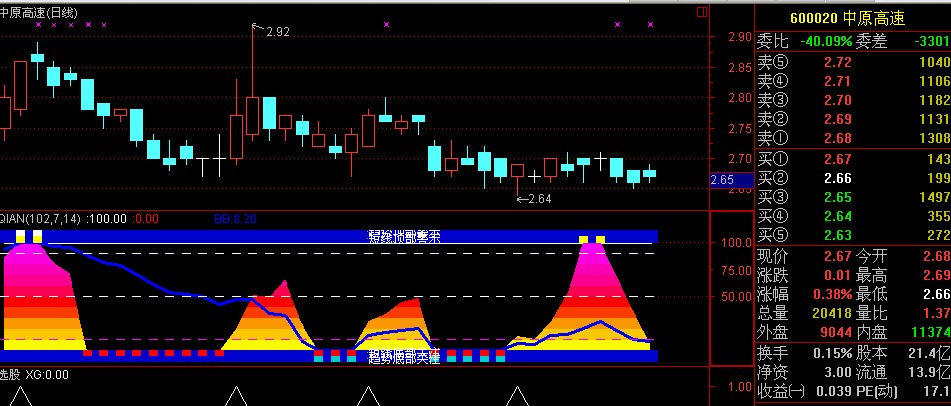Click the 2.64 low price arrow marker

click(536, 200)
